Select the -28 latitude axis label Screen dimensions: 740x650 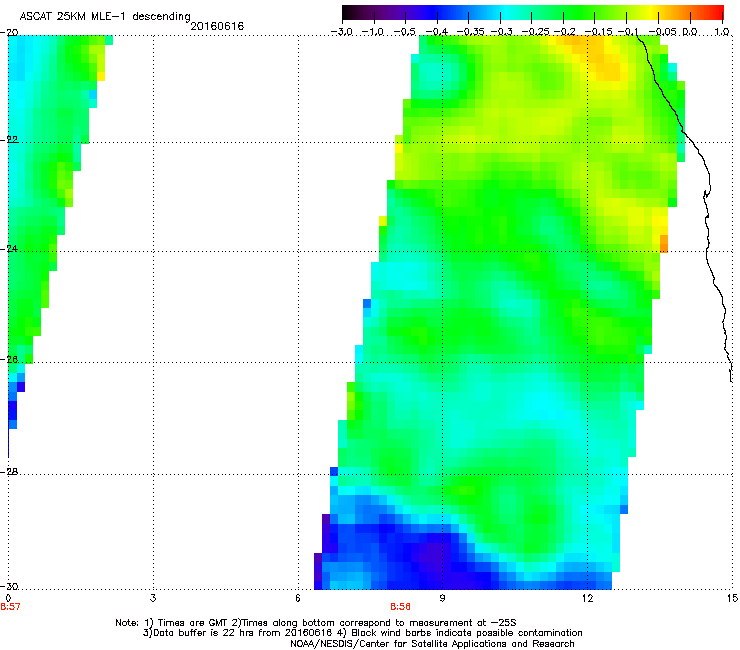[x=9, y=472]
